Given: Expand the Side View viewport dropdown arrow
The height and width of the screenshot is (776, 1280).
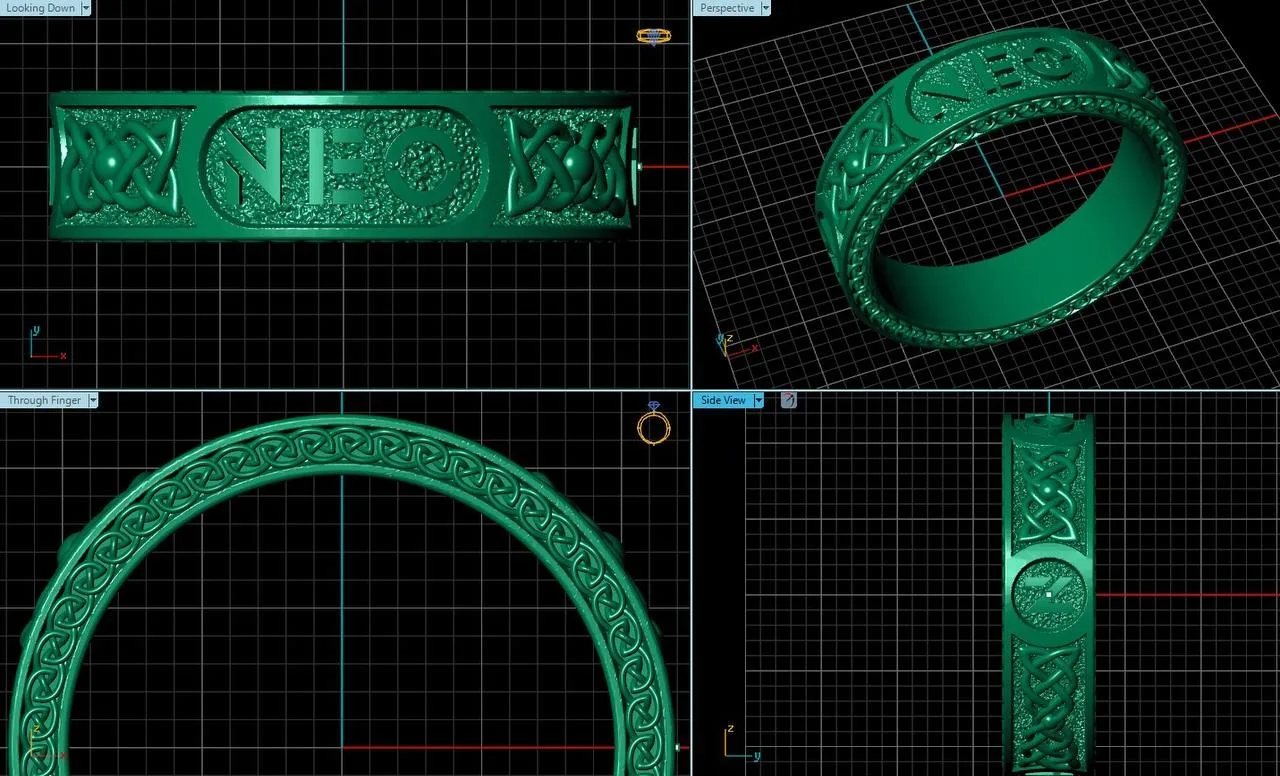Looking at the screenshot, I should click(758, 400).
